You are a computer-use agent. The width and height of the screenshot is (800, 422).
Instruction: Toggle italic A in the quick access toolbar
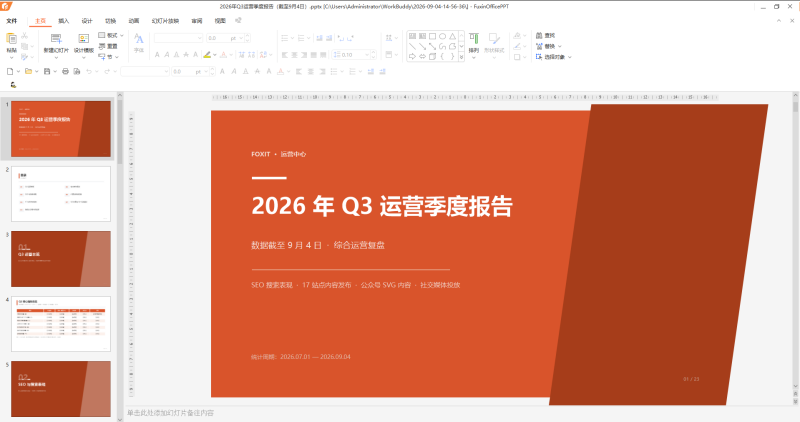(234, 71)
